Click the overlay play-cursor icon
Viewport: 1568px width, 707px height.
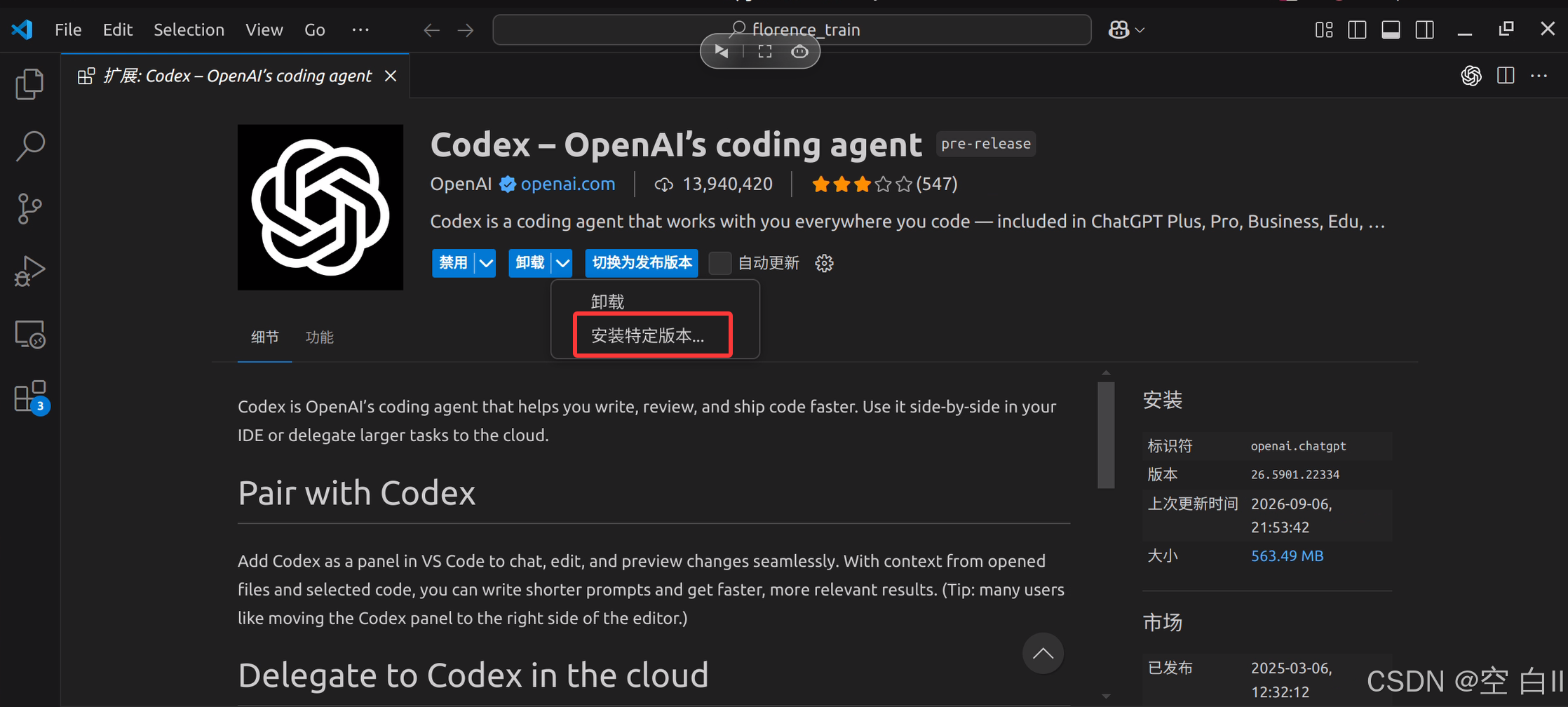722,51
